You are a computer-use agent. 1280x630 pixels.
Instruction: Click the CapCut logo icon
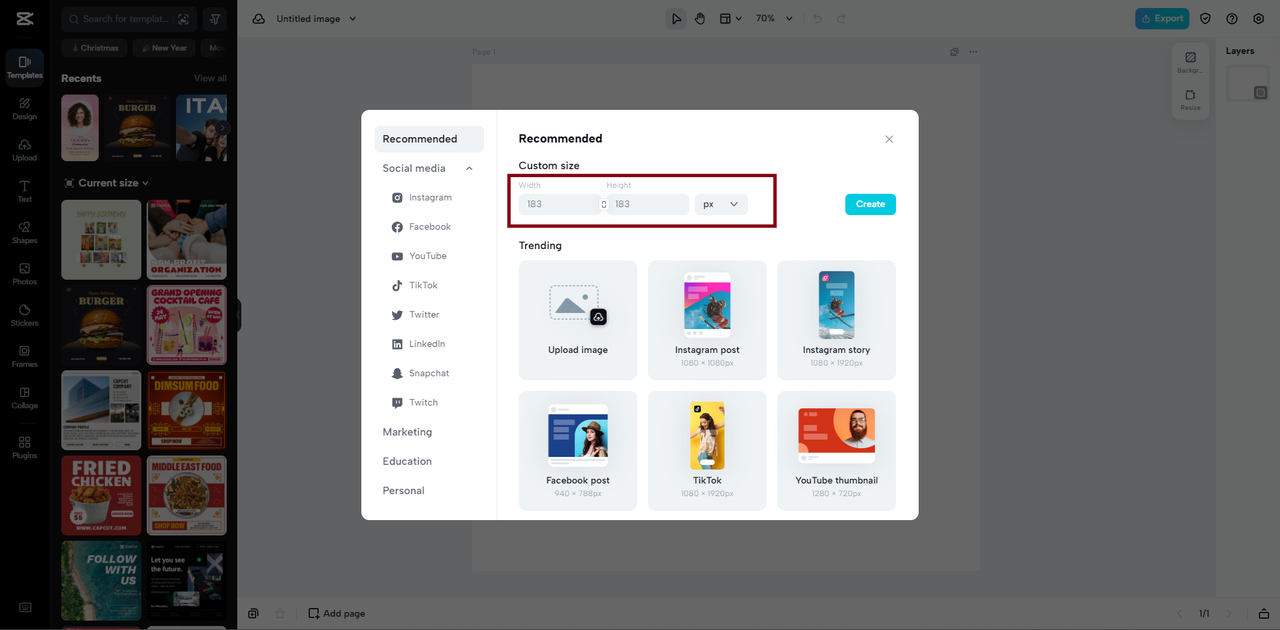click(24, 18)
